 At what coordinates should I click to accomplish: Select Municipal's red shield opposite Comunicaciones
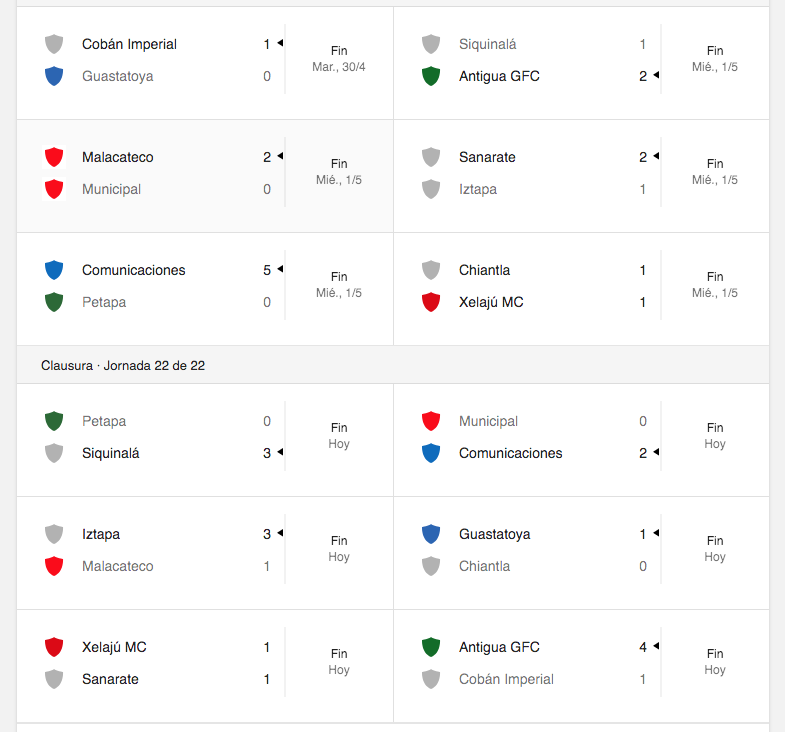(x=431, y=421)
